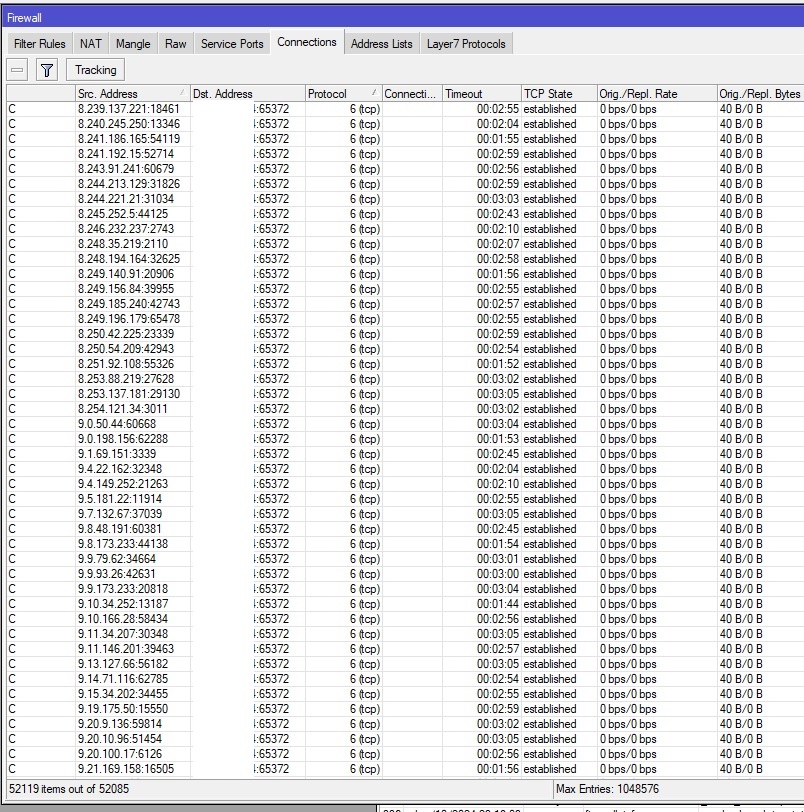Select row with source 8.253.137.181:29130
This screenshot has height=812, width=804.
(405, 394)
